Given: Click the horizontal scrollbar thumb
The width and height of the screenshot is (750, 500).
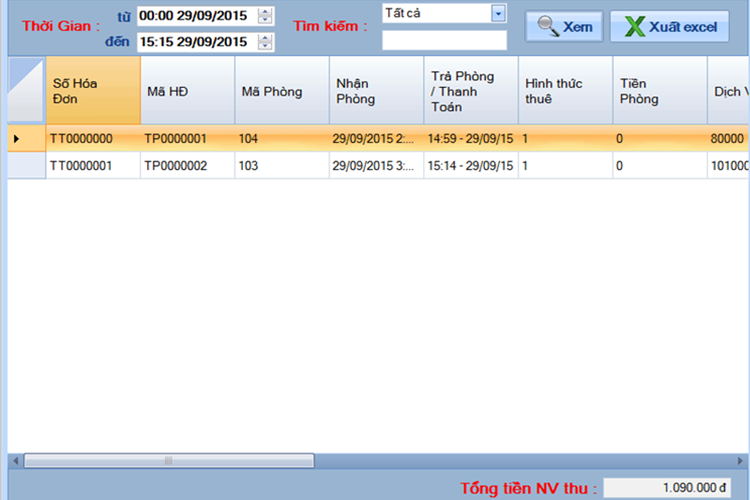Looking at the screenshot, I should 169,461.
